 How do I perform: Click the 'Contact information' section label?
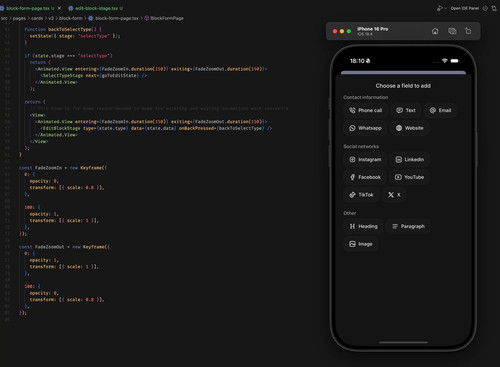point(366,97)
